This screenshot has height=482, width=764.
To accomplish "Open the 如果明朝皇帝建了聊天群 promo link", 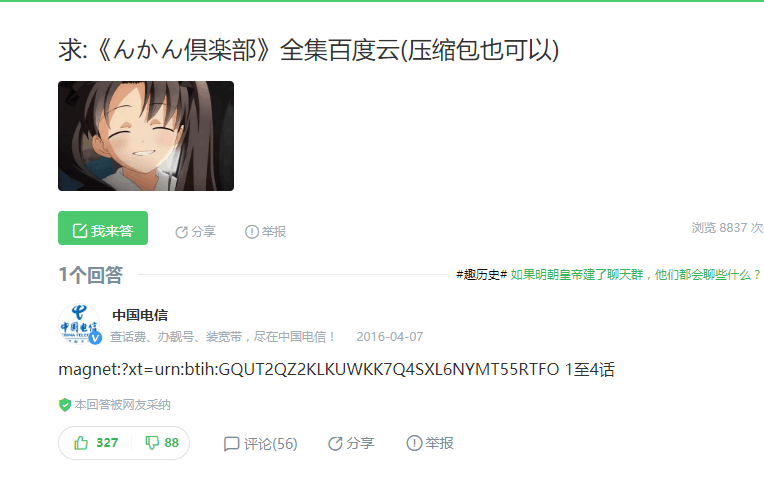I will (x=635, y=275).
